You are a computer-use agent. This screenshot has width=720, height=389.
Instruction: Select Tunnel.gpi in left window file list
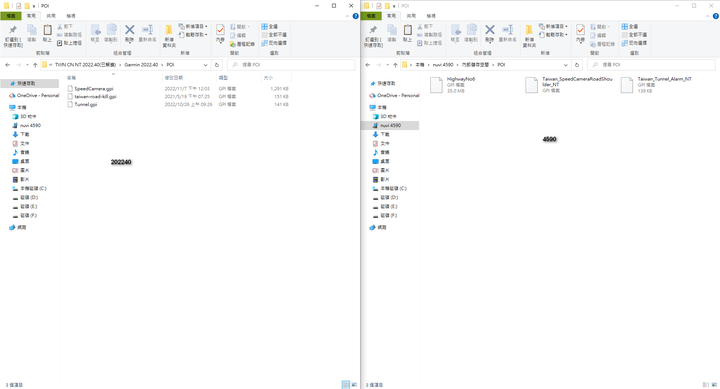click(86, 104)
